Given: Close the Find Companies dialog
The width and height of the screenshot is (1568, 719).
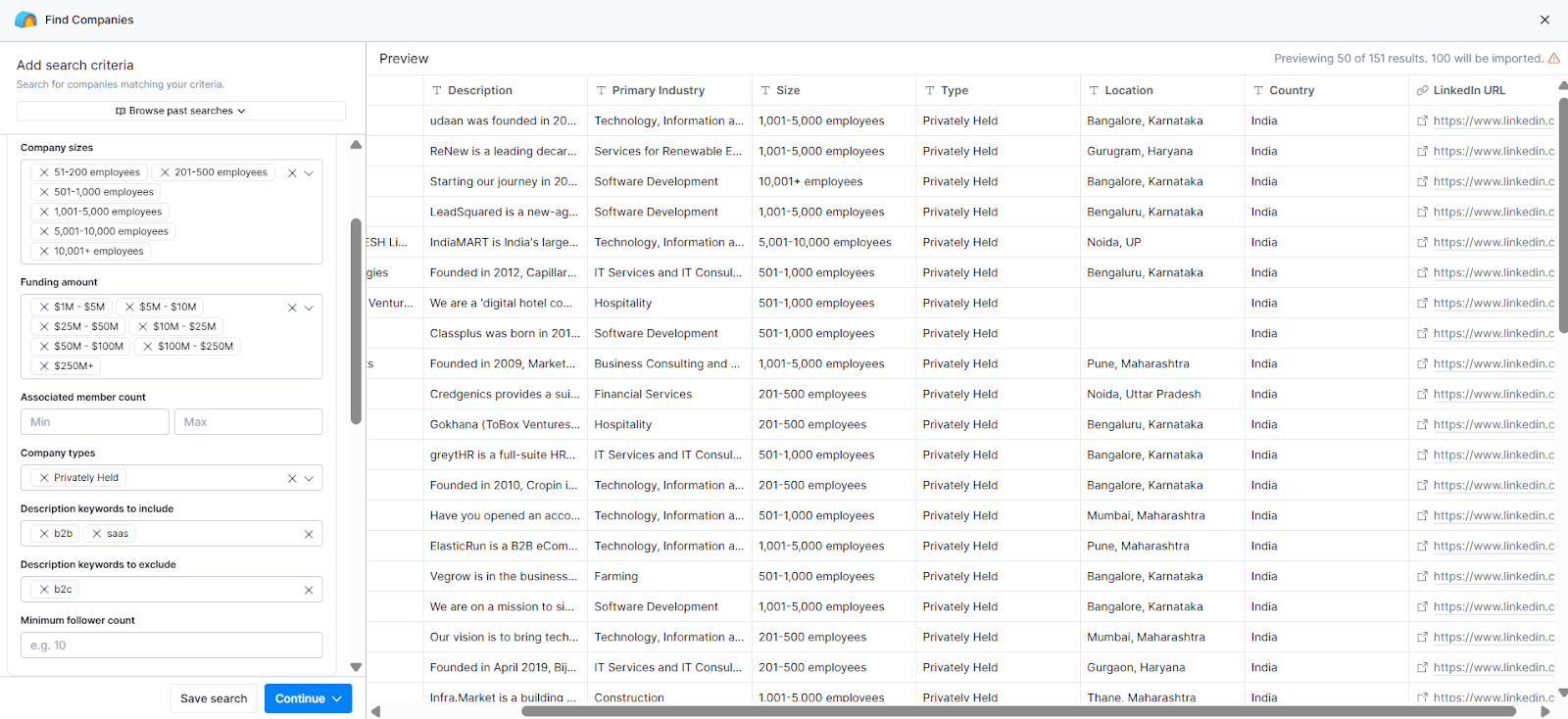Looking at the screenshot, I should (1544, 20).
